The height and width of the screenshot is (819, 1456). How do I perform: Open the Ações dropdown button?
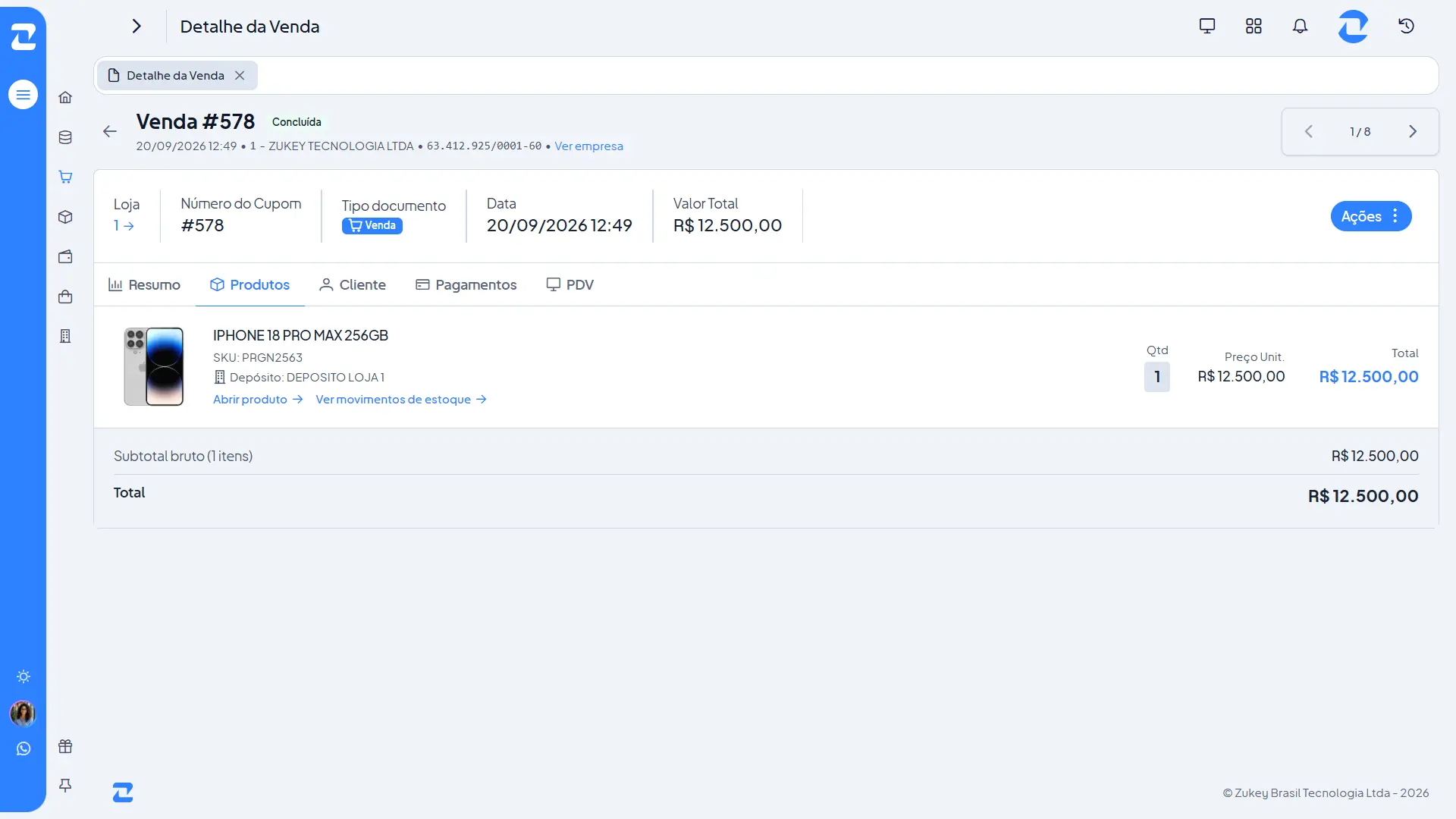click(1371, 216)
